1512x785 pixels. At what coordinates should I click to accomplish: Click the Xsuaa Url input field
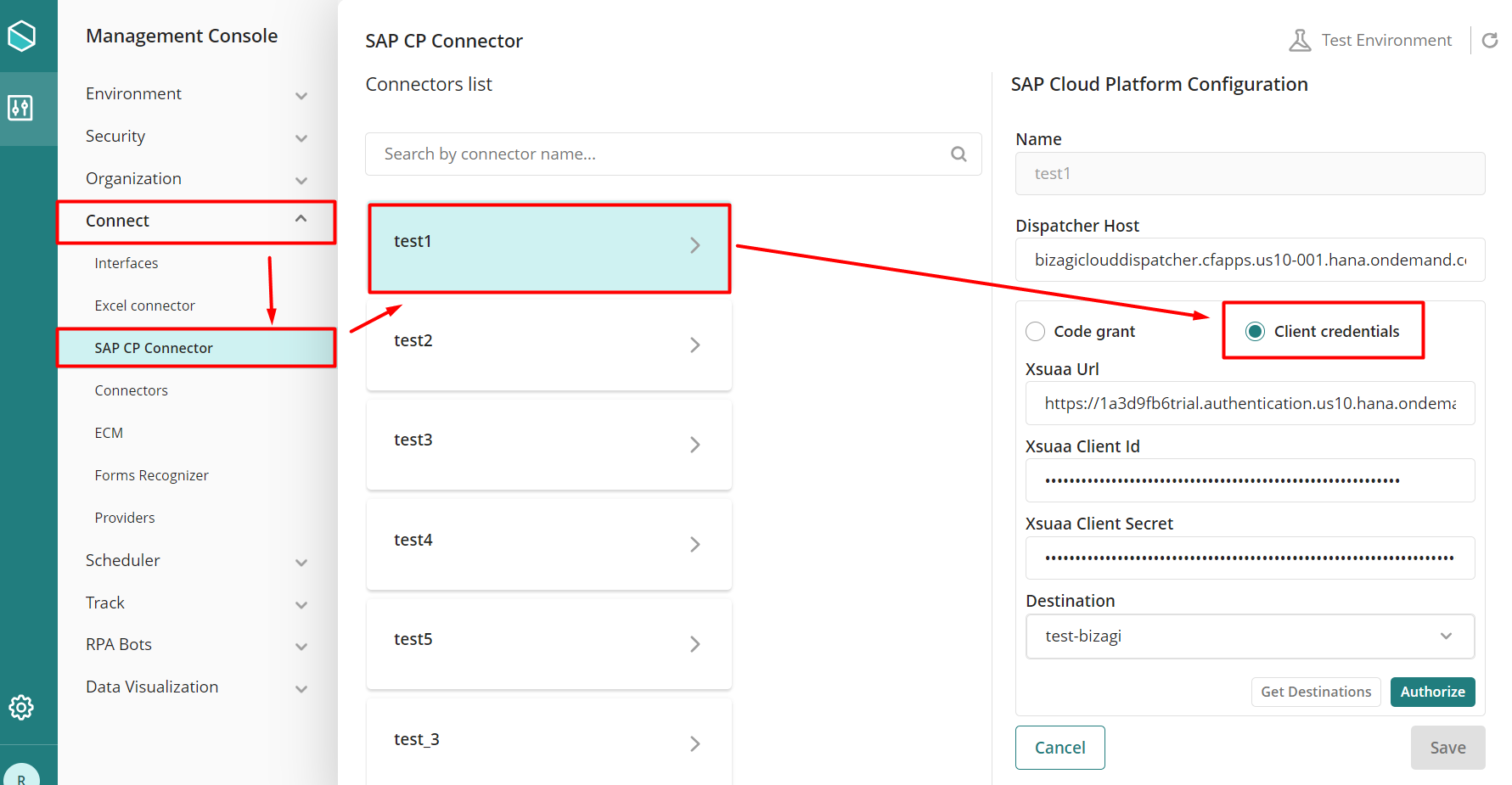1250,403
